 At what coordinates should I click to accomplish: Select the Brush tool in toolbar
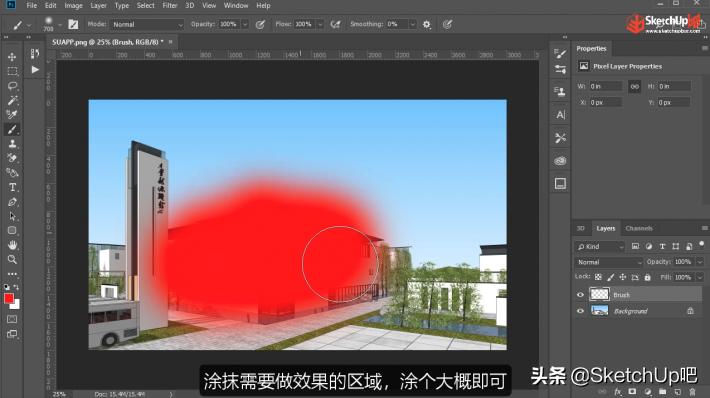point(12,129)
